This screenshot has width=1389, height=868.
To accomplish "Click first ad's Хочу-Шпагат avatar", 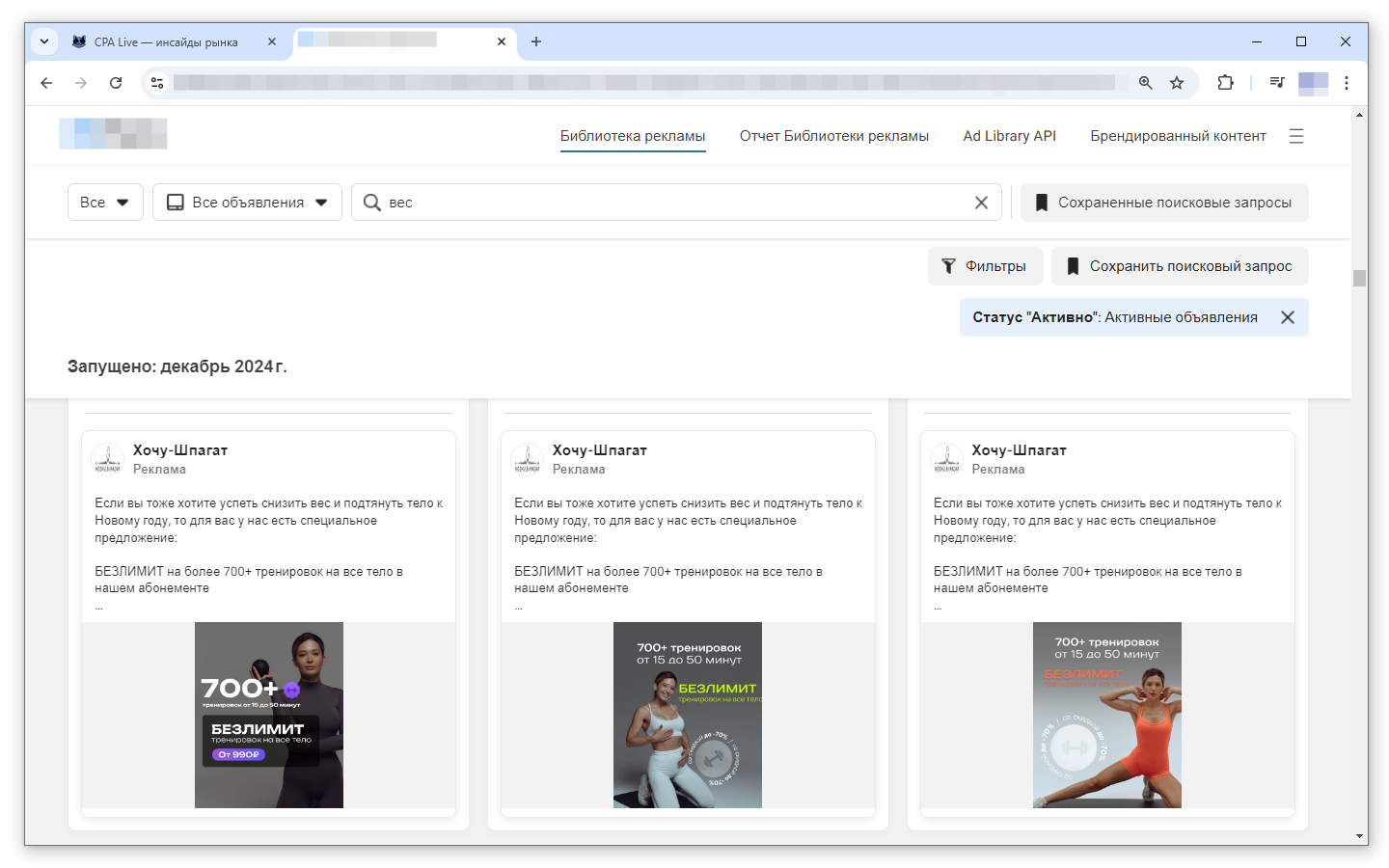I will coord(107,459).
